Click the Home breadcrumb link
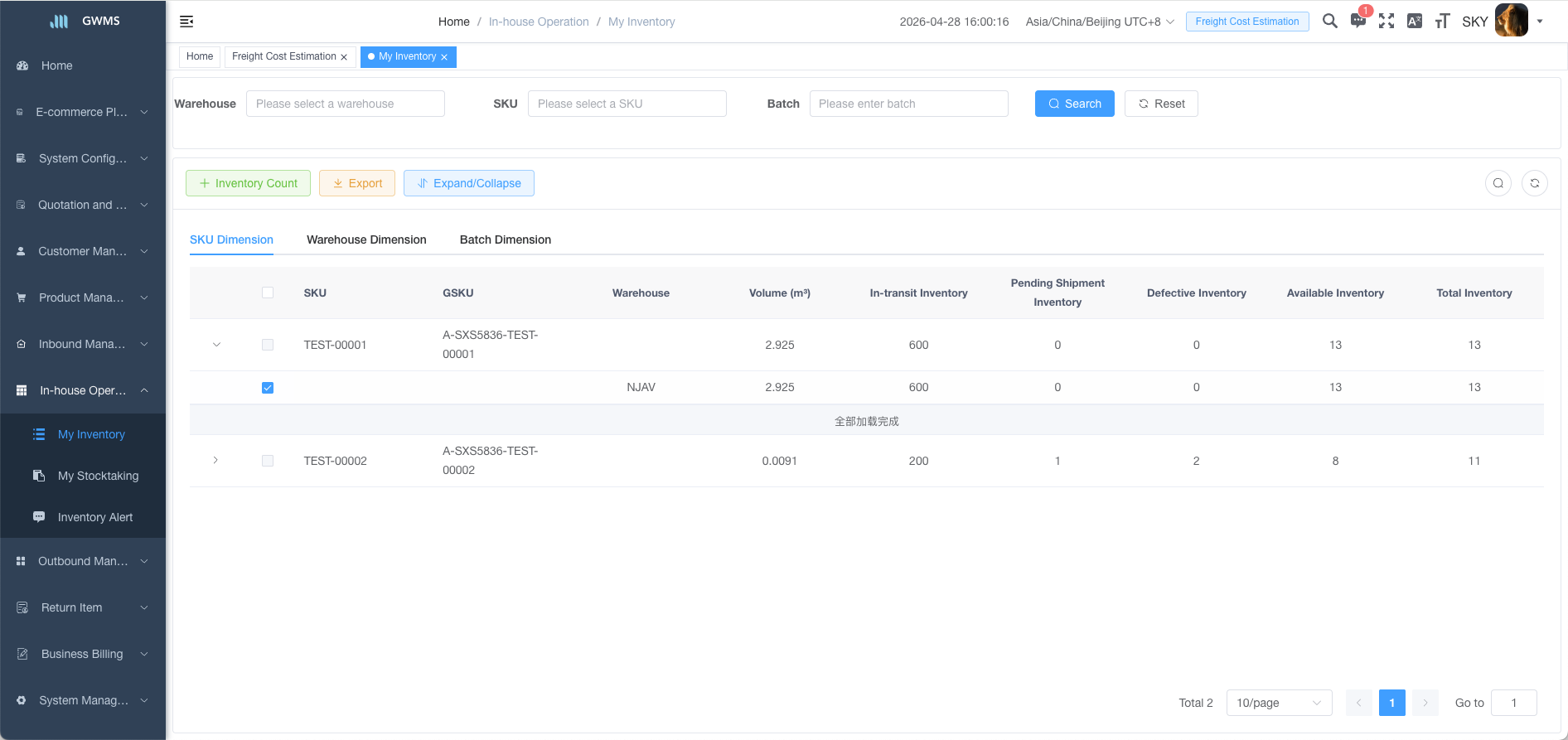This screenshot has width=1568, height=740. point(454,22)
